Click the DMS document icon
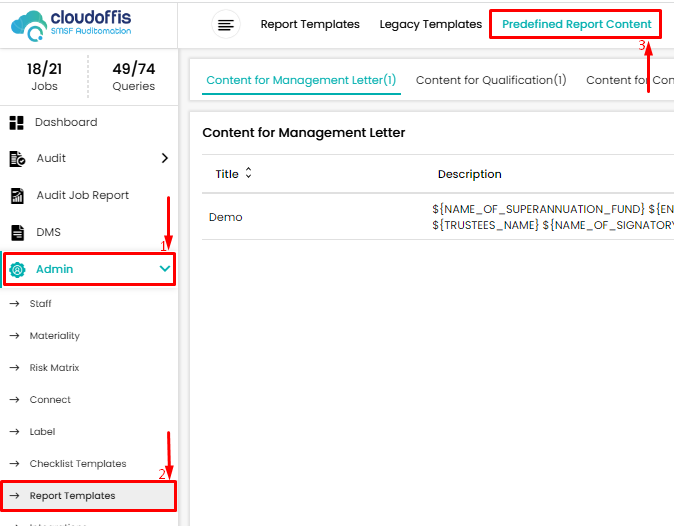 [x=17, y=232]
